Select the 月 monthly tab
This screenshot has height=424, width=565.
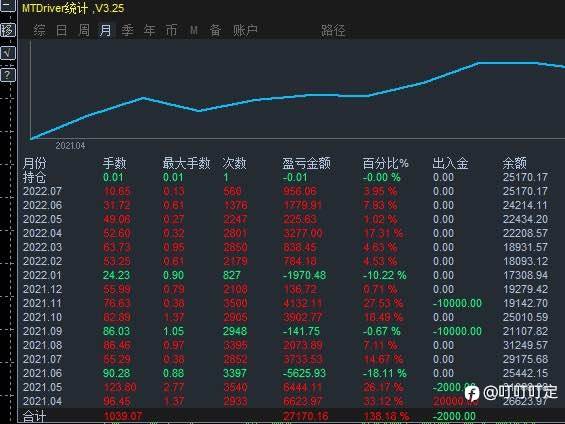tap(106, 31)
